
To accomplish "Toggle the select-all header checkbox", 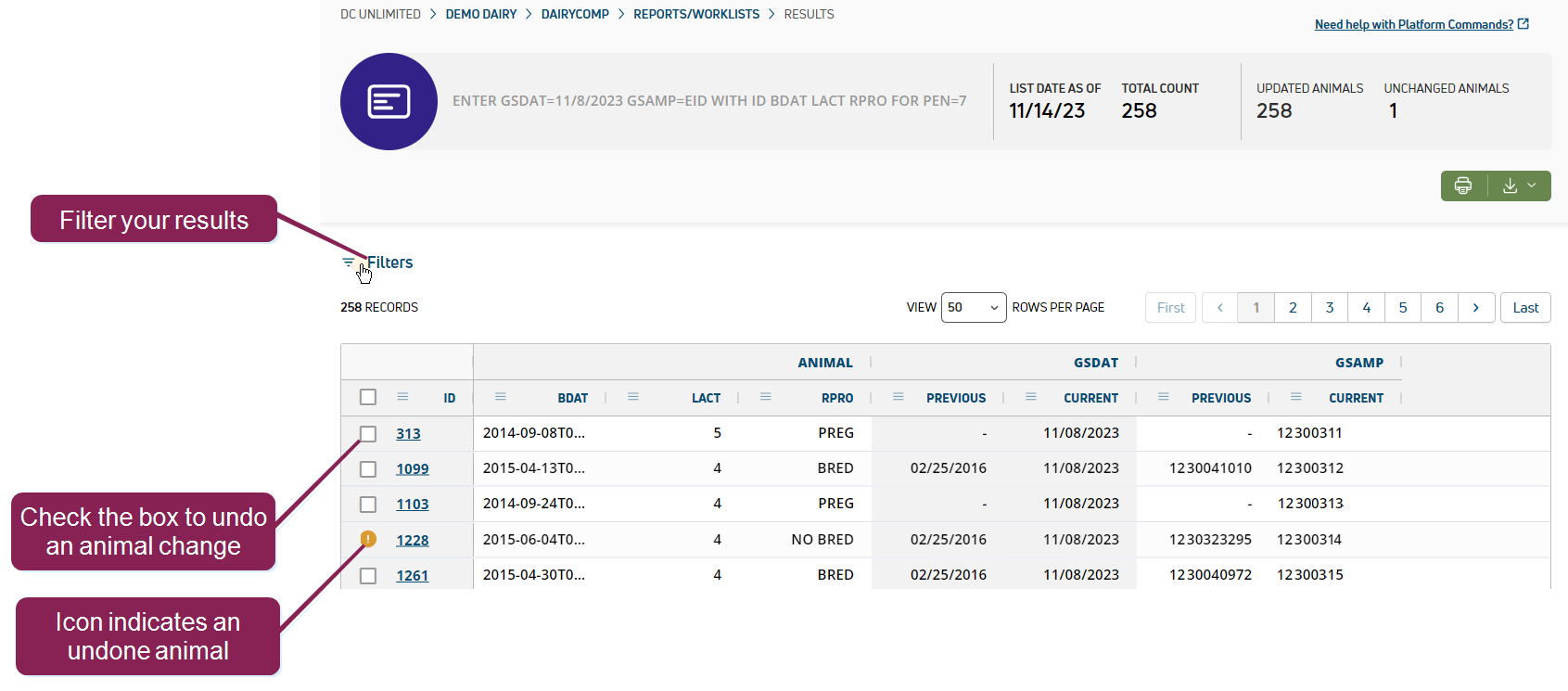I will click(x=368, y=397).
